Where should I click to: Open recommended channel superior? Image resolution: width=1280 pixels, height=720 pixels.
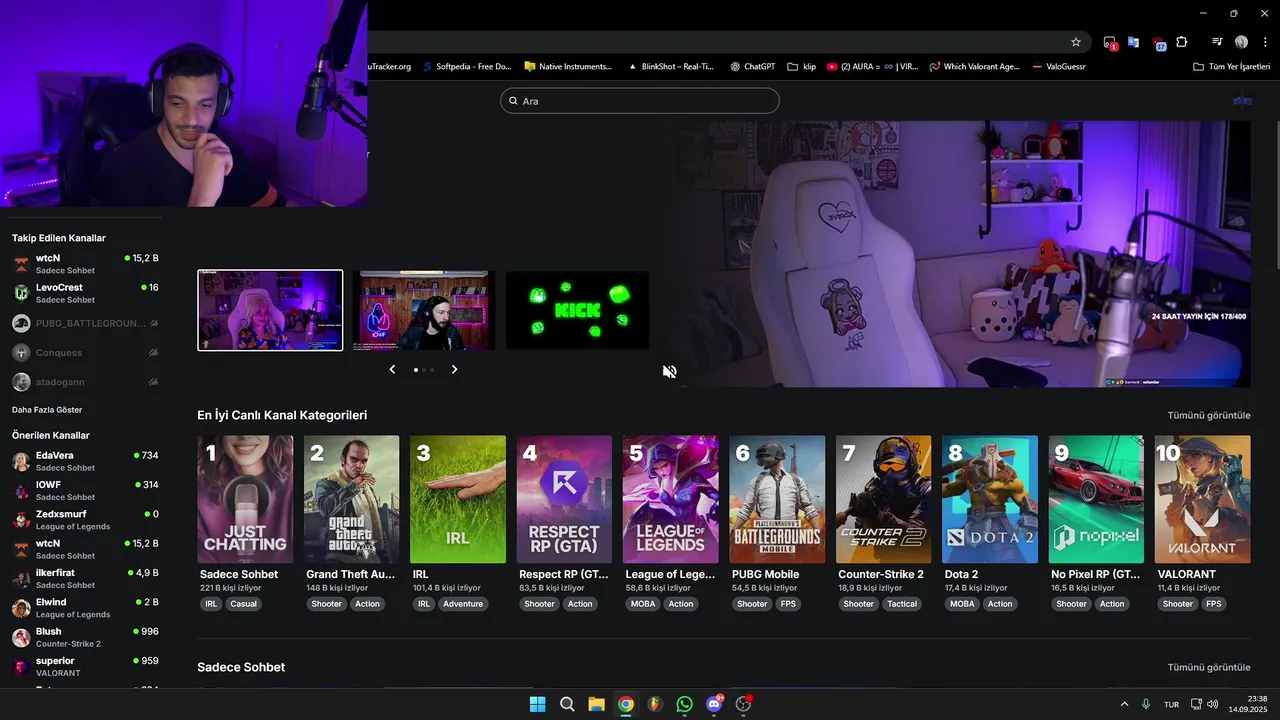85,666
